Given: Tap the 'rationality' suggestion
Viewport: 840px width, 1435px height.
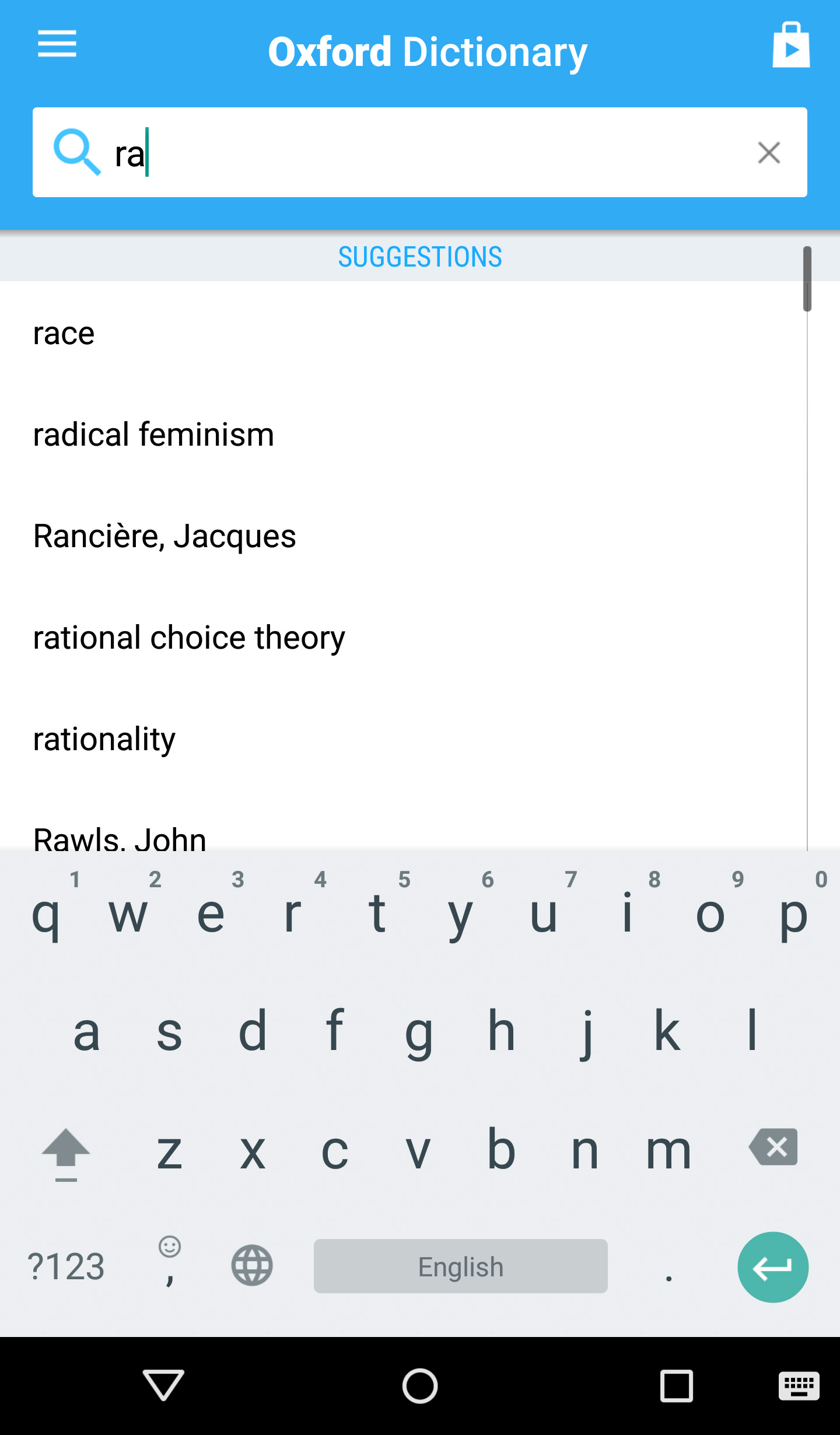Looking at the screenshot, I should tap(103, 739).
